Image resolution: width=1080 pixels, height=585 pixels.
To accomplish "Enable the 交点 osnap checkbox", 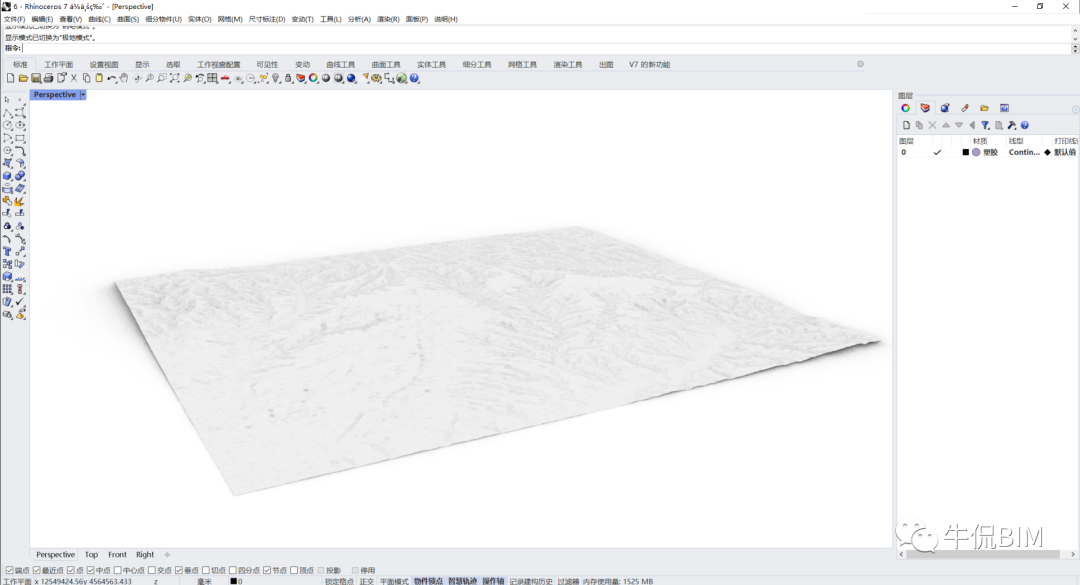I will [152, 571].
